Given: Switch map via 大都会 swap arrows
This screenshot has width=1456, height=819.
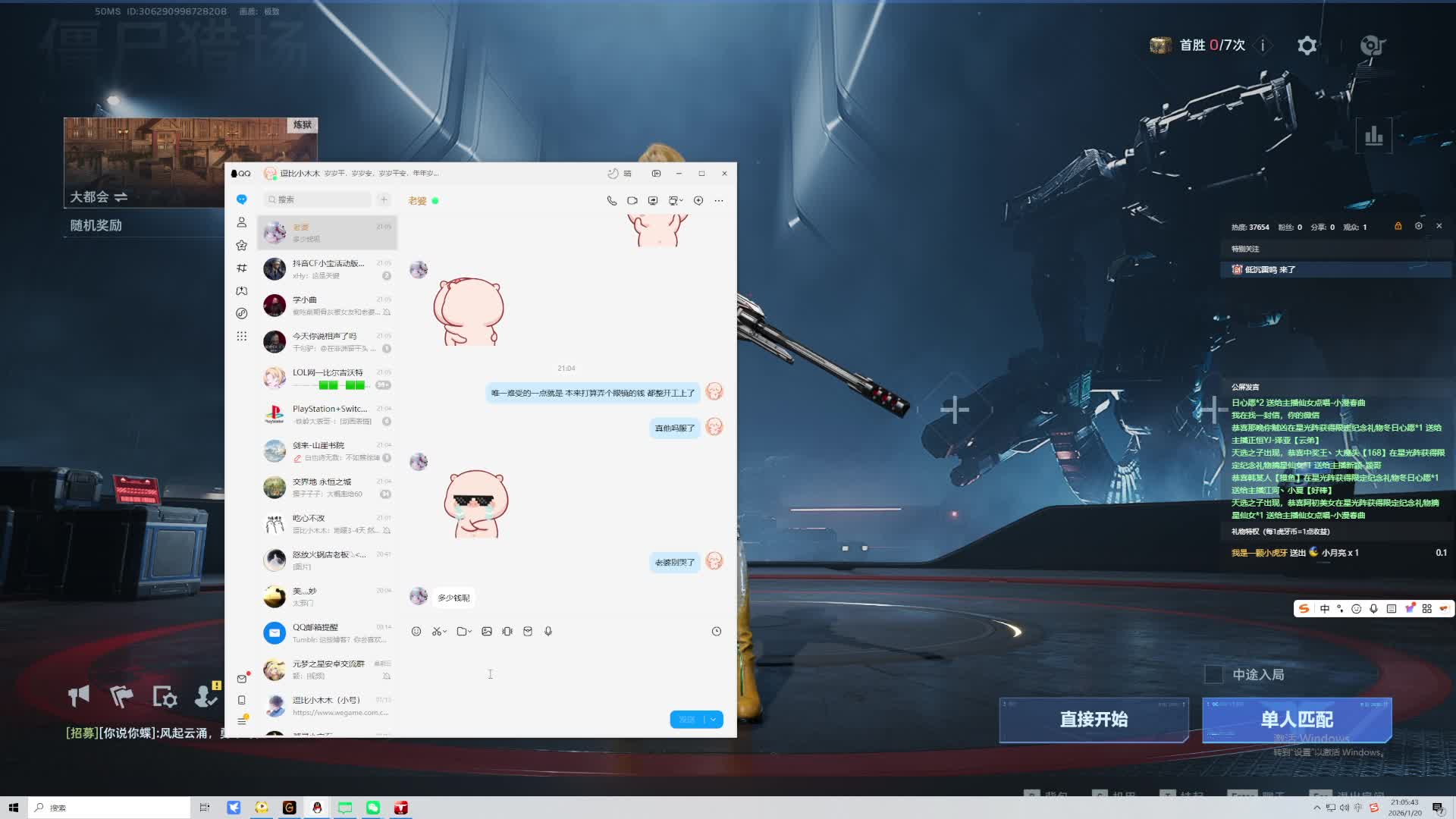Looking at the screenshot, I should click(x=121, y=197).
